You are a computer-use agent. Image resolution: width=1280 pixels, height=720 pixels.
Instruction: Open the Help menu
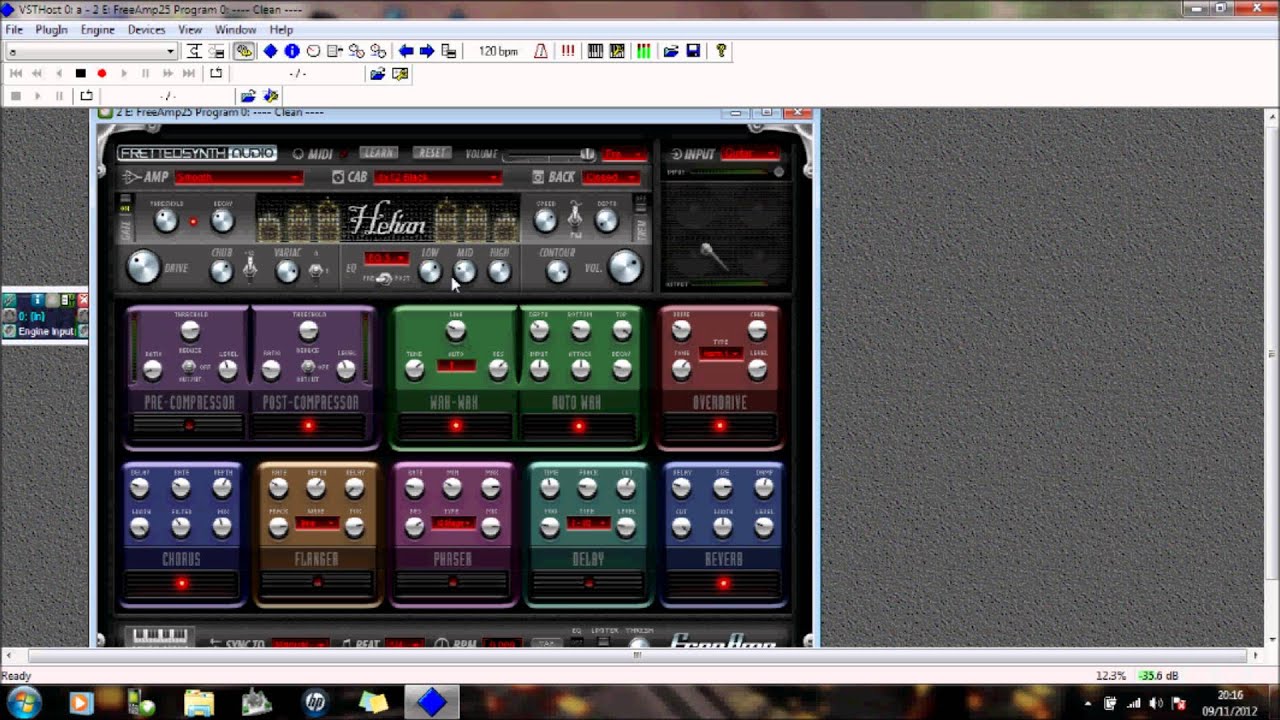(x=281, y=30)
